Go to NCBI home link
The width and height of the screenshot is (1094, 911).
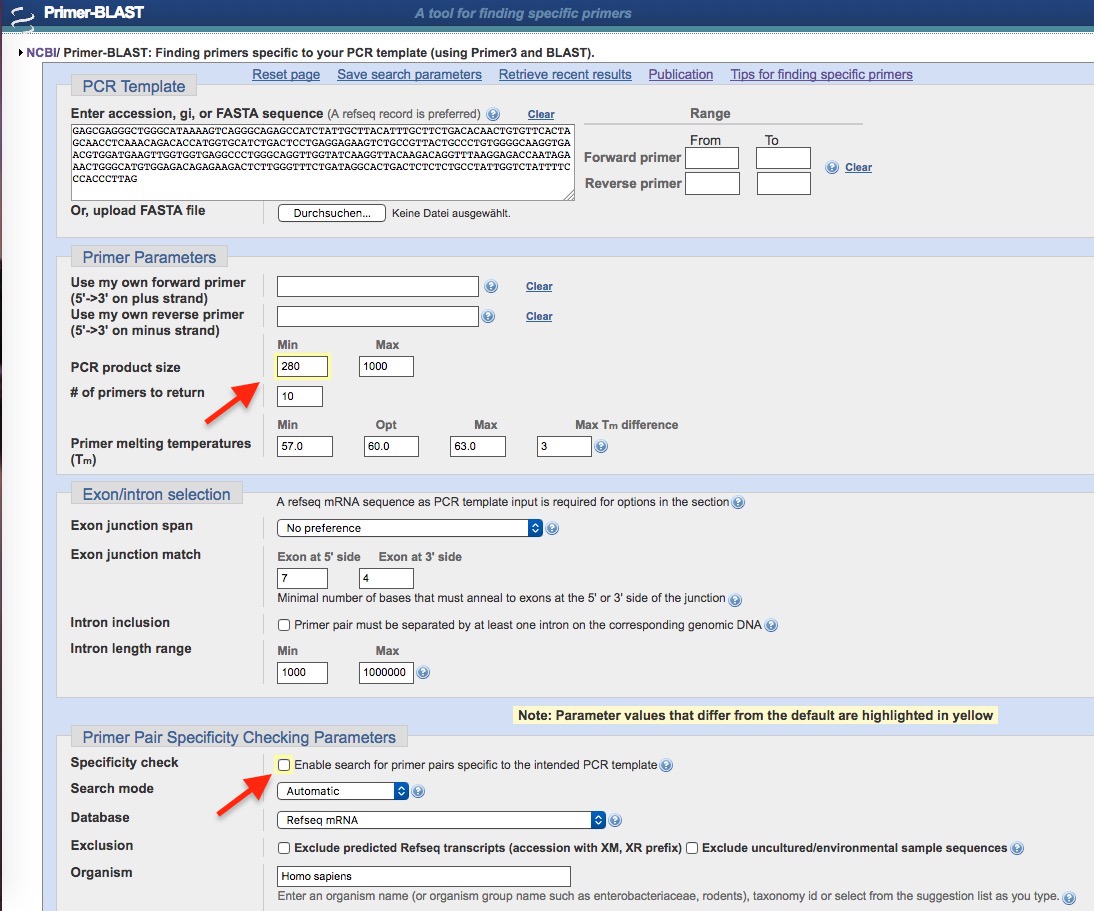coord(42,53)
